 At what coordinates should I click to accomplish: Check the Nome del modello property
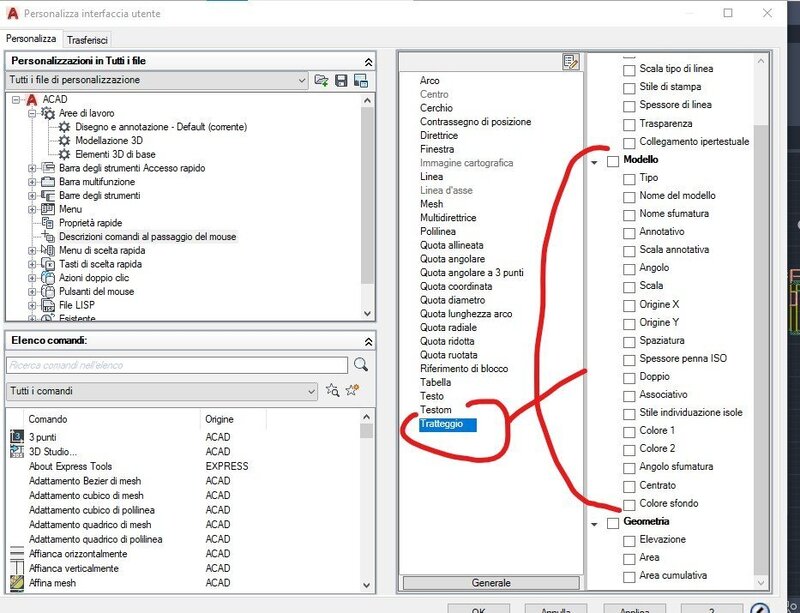629,197
